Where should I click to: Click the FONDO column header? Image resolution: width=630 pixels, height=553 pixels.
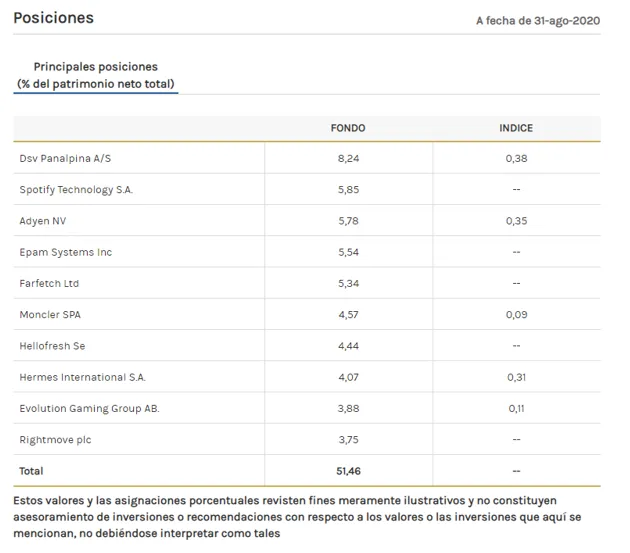[x=348, y=128]
